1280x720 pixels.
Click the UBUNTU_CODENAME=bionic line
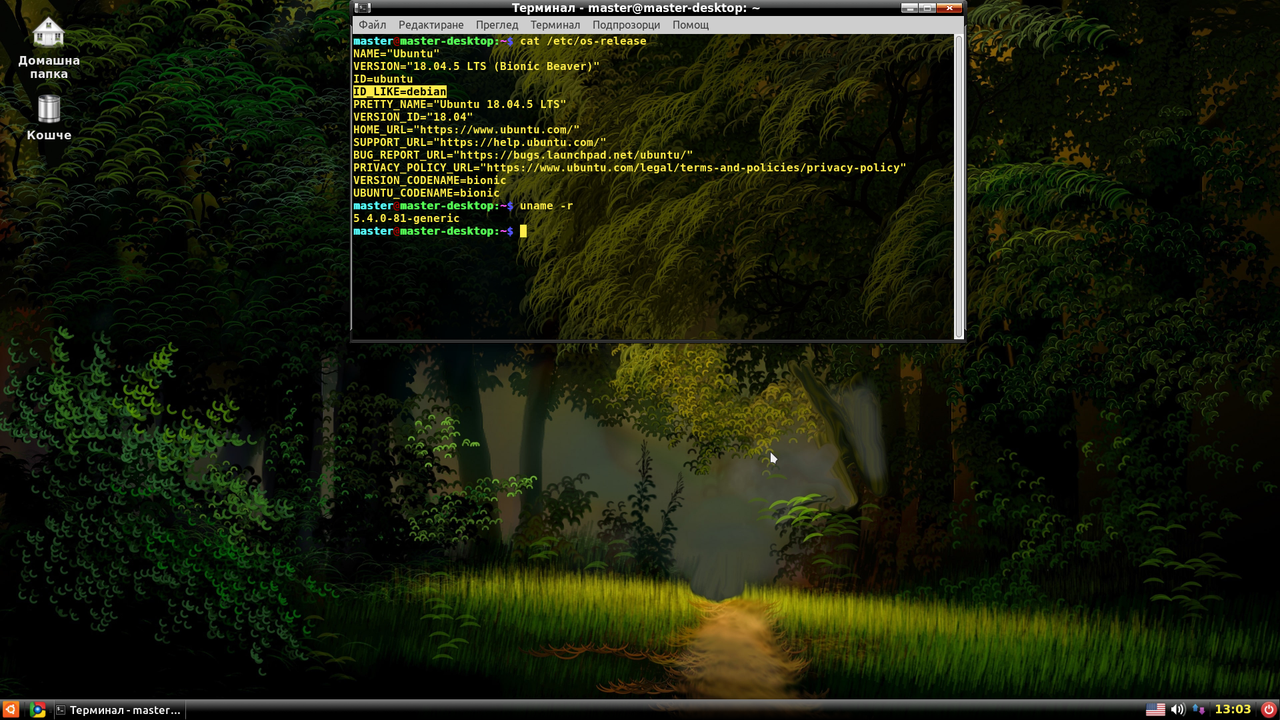coord(426,193)
